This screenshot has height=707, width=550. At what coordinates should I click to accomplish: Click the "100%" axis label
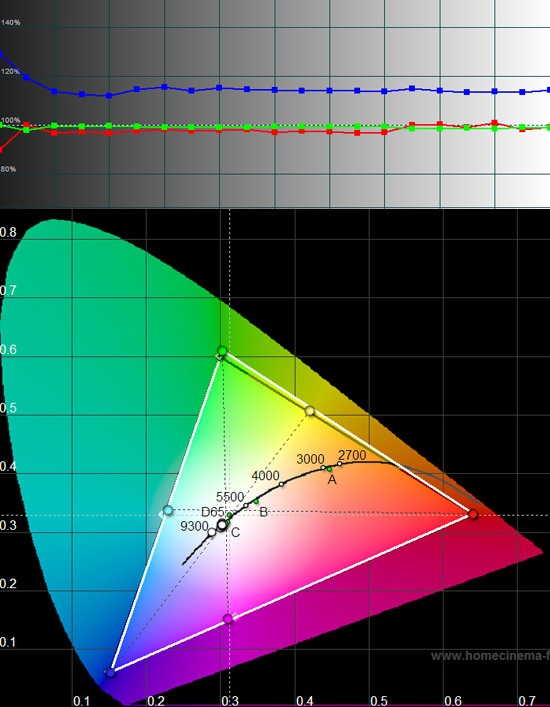(x=10, y=120)
